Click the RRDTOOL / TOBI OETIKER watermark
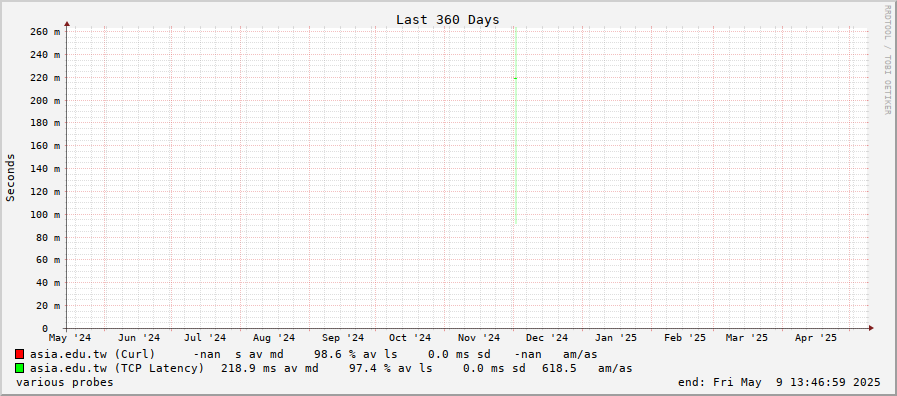This screenshot has width=897, height=396. pos(887,60)
